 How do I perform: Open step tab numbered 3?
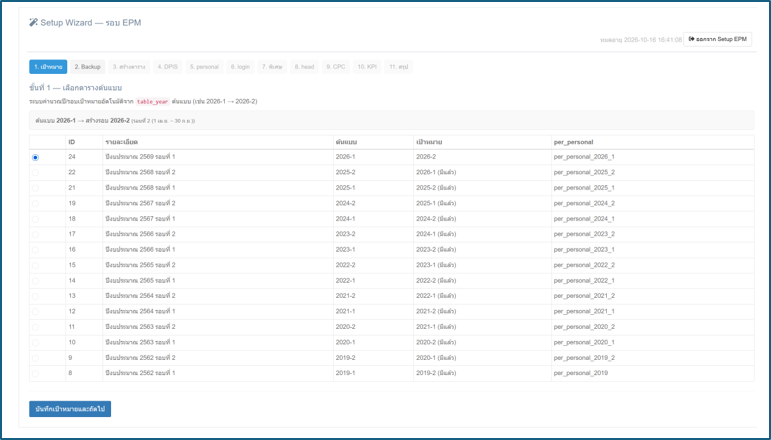pyautogui.click(x=129, y=67)
